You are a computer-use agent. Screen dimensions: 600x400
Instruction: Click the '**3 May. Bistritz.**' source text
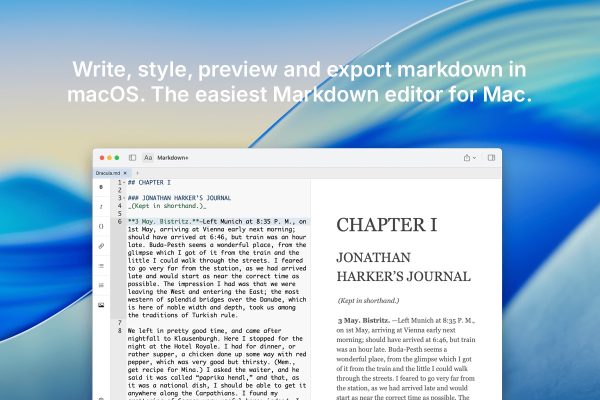(x=163, y=222)
